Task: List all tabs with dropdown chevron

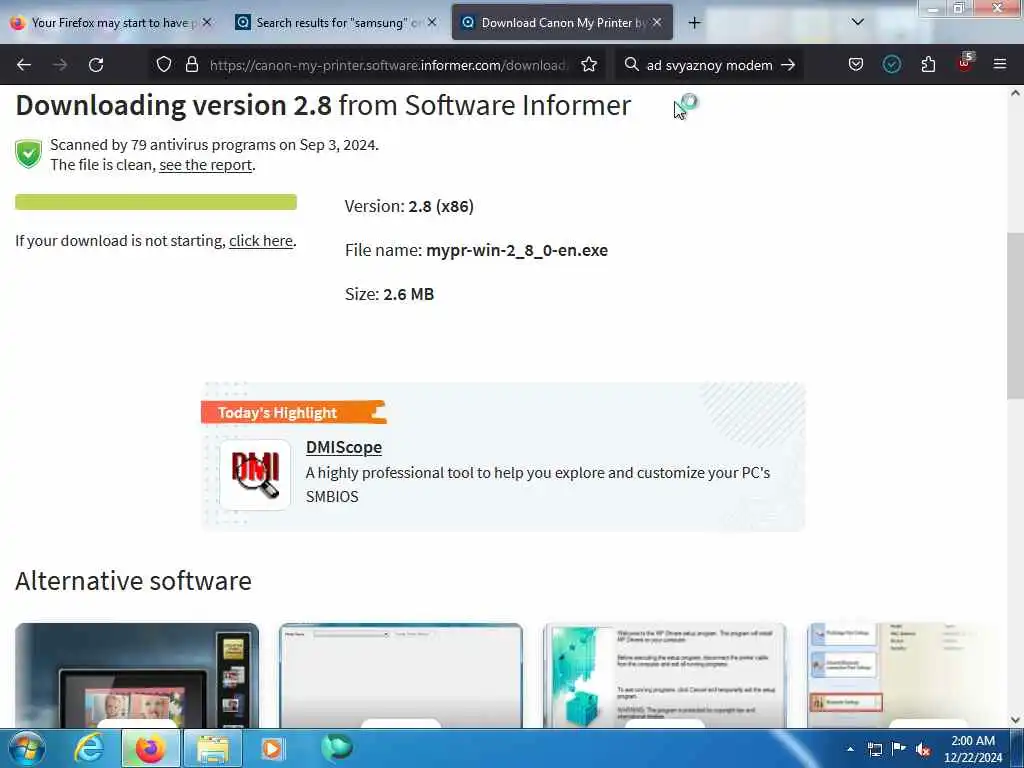Action: [858, 22]
